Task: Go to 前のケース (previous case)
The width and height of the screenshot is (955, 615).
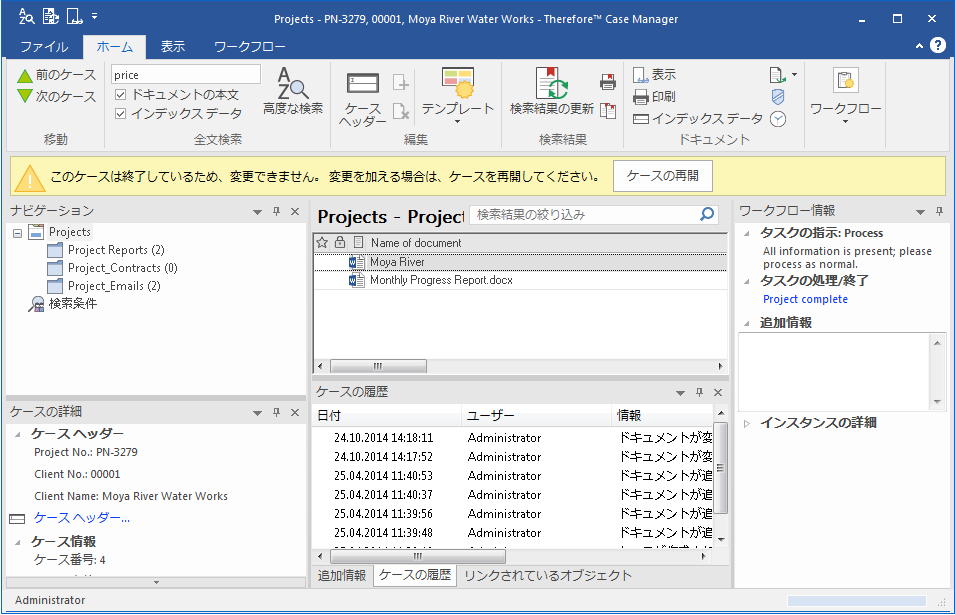Action: 57,75
